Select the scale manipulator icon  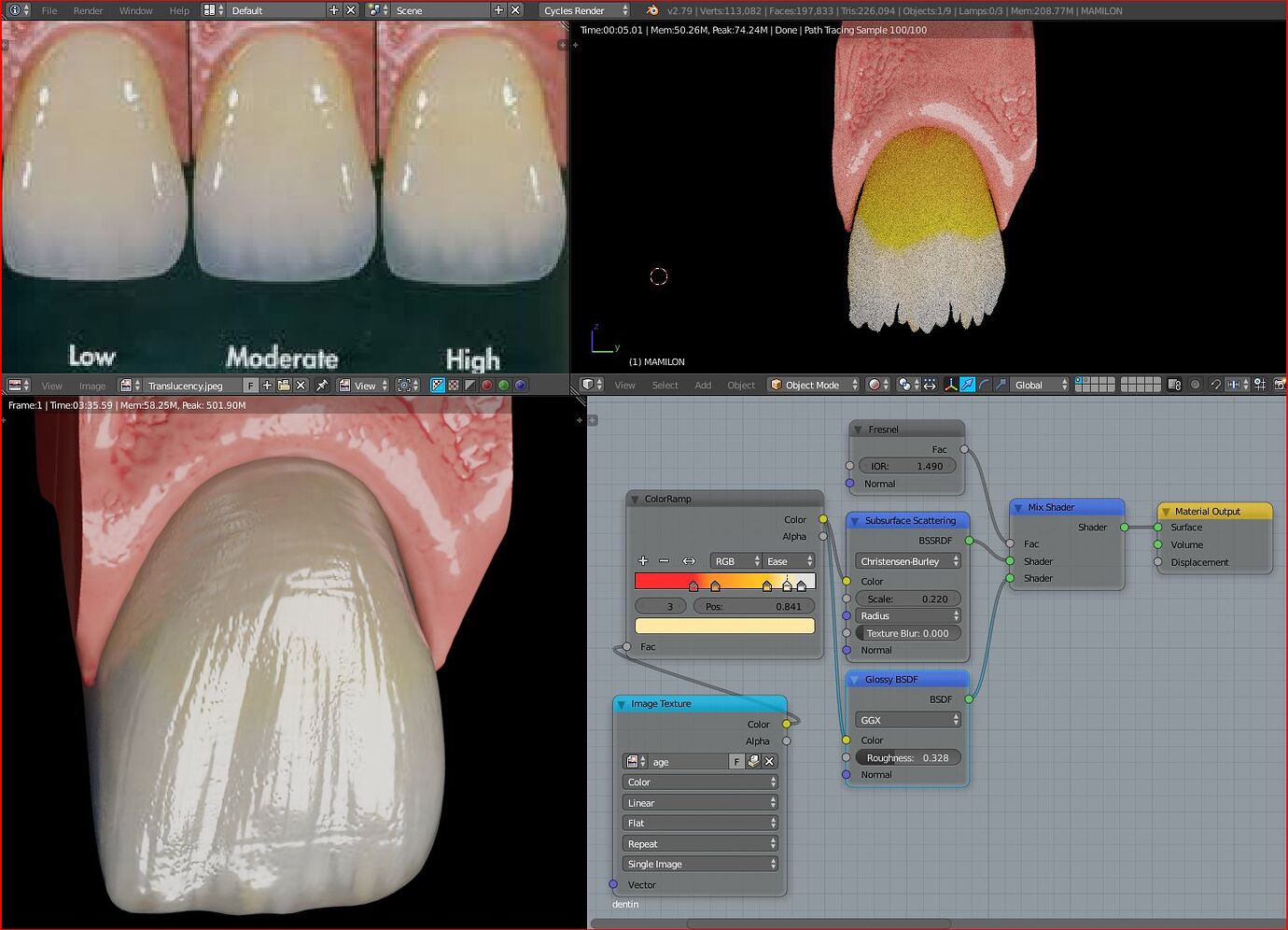tap(1001, 385)
